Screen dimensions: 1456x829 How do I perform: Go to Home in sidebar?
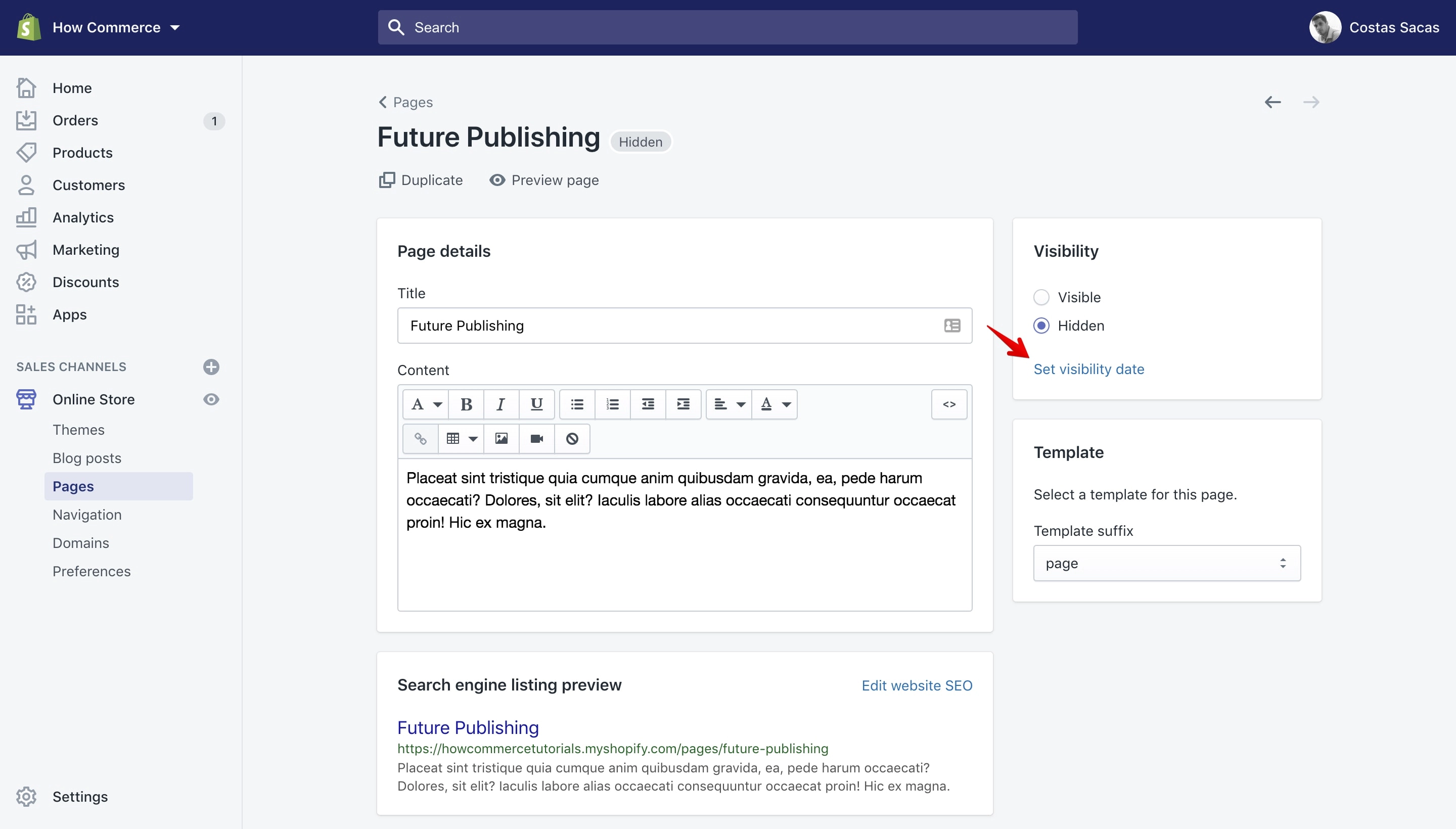[x=72, y=87]
